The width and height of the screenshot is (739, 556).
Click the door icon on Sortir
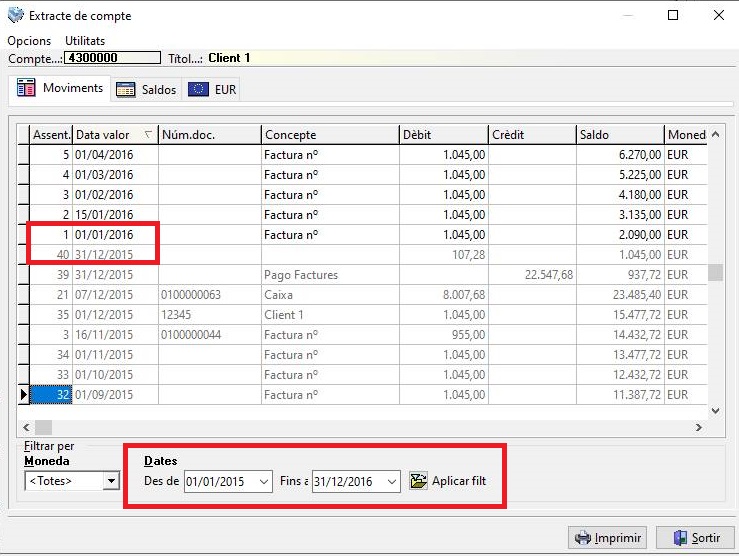(x=680, y=538)
